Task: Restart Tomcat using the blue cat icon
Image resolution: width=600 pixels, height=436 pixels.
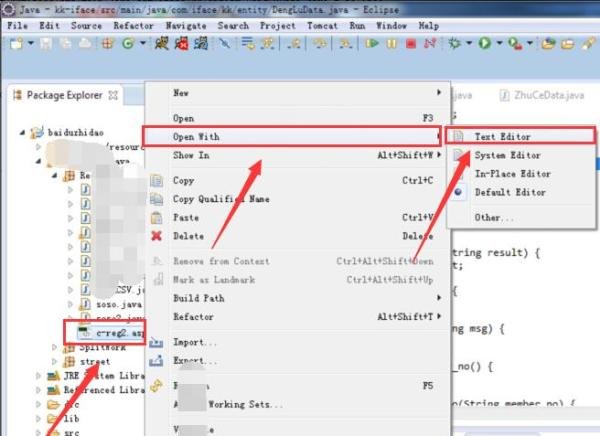Action: coord(201,44)
